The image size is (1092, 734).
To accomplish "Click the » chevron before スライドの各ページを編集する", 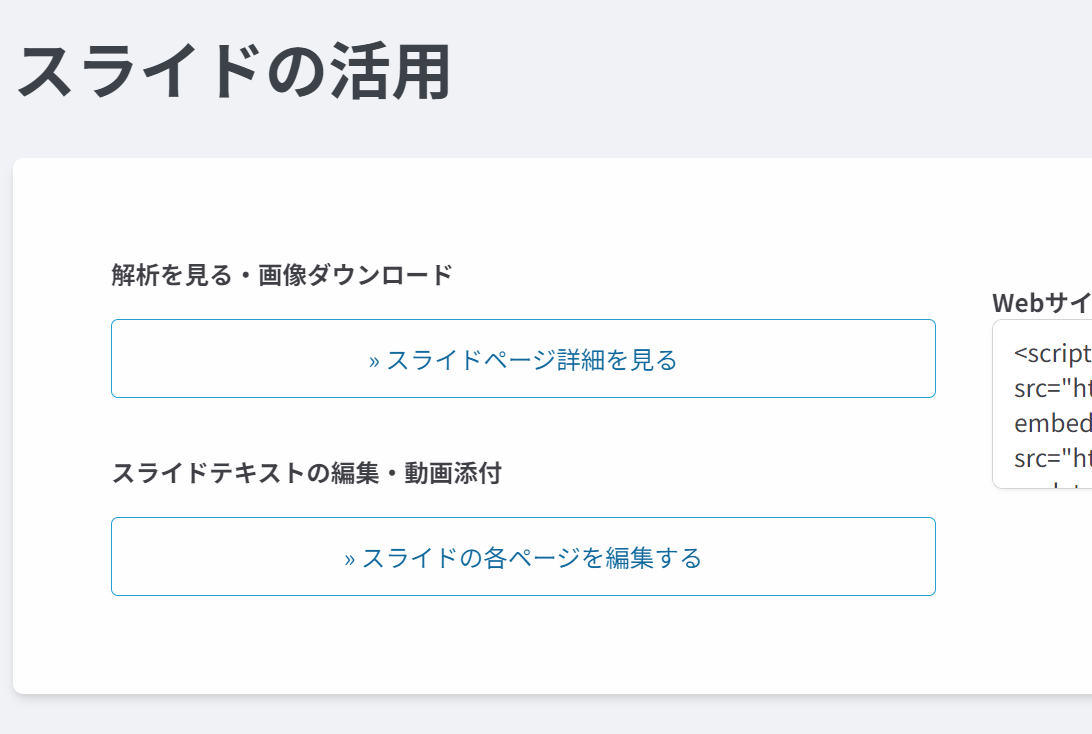I will 350,559.
